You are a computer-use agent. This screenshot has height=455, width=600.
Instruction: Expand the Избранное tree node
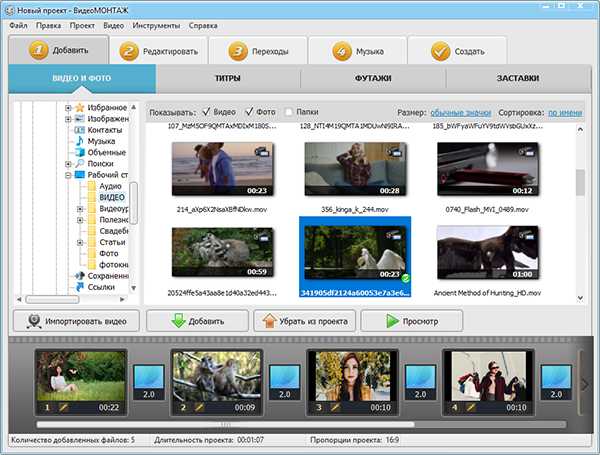pyautogui.click(x=68, y=108)
